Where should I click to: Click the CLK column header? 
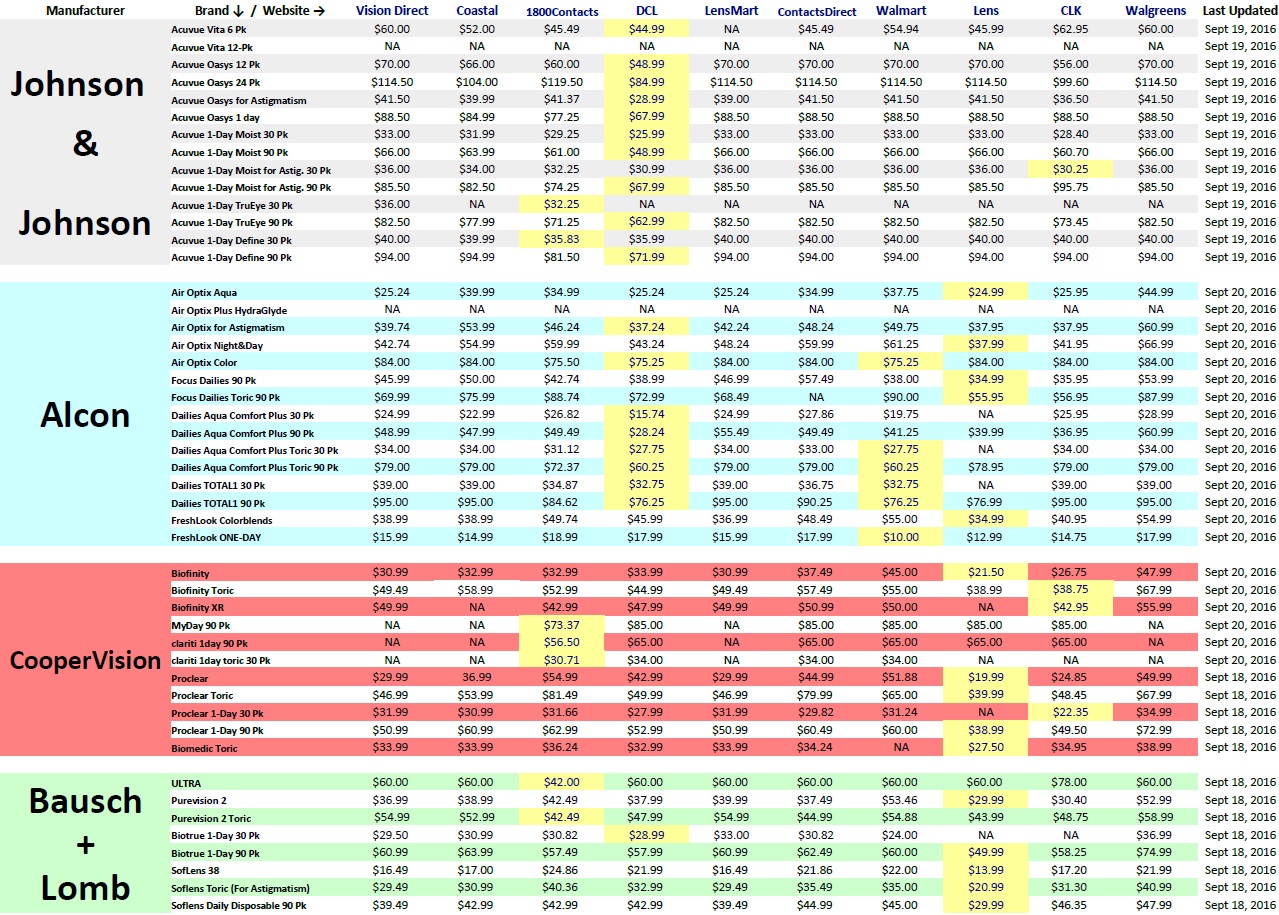1070,10
